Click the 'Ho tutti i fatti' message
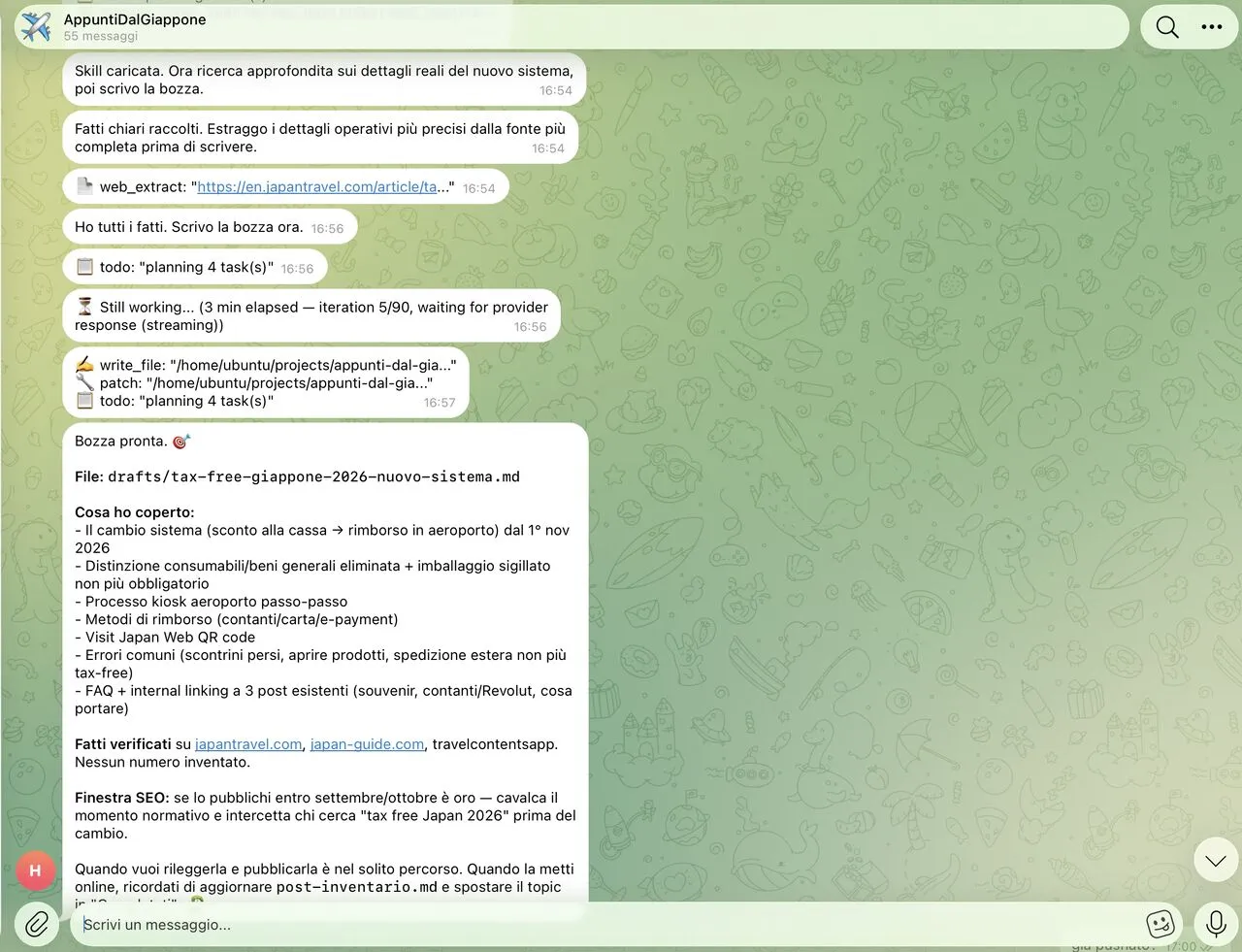 pos(210,227)
